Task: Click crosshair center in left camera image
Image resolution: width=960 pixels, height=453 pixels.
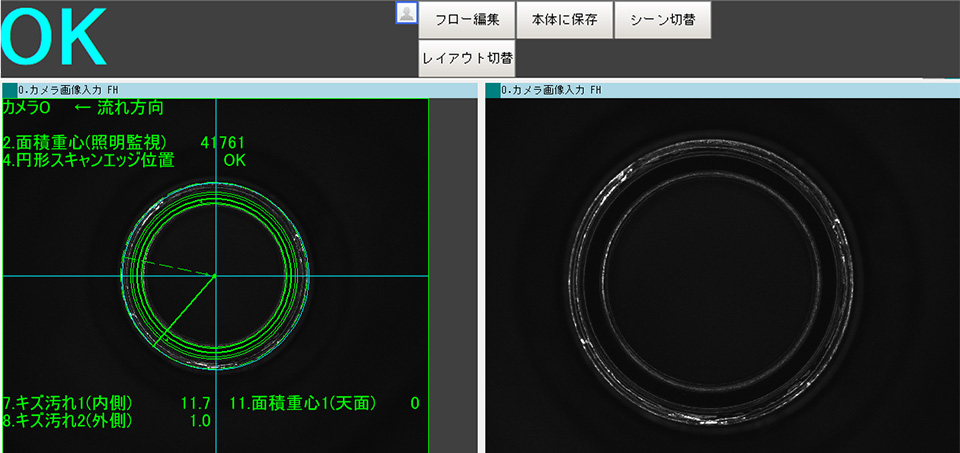Action: (215, 275)
